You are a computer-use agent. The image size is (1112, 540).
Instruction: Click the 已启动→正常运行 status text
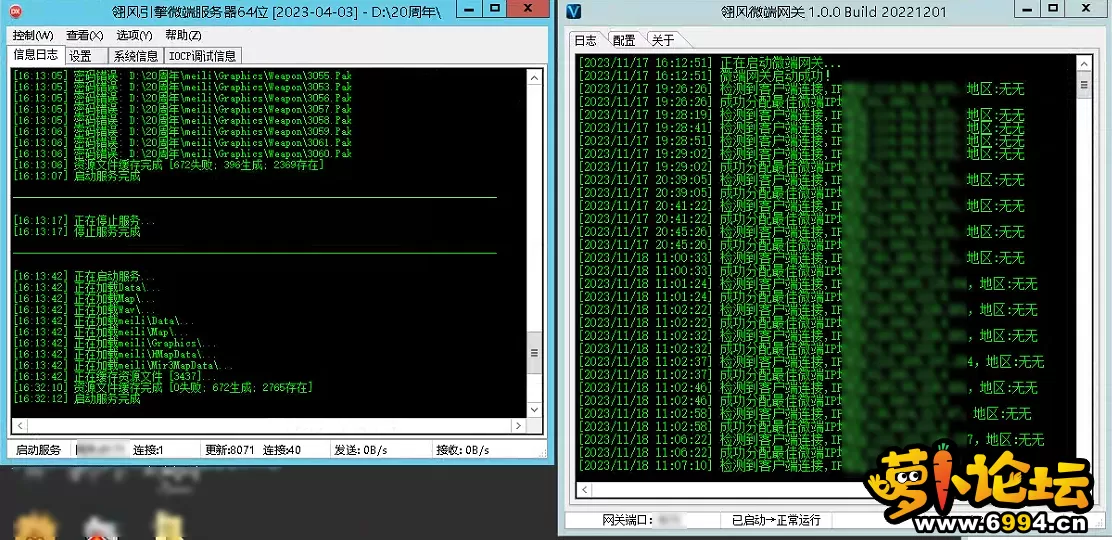click(776, 520)
